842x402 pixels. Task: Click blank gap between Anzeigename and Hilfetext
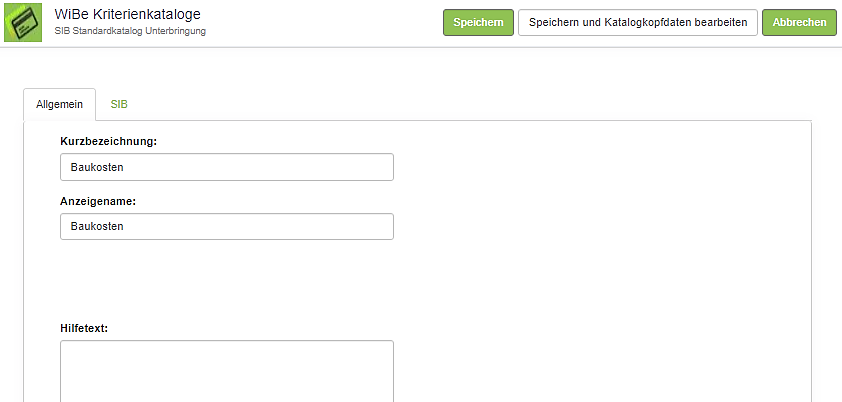tap(226, 280)
